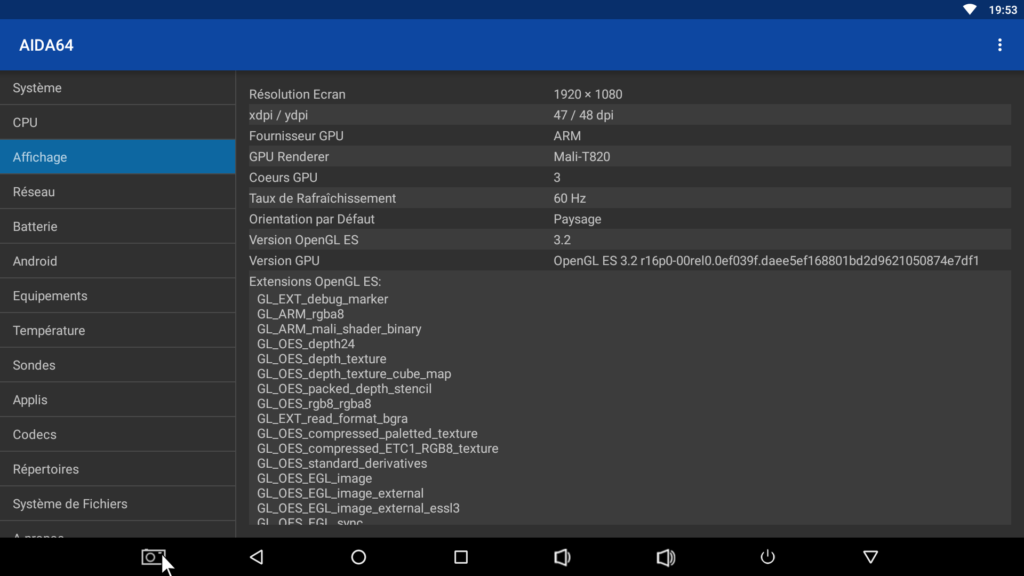Tap the 19:53 clock in status bar

tap(1002, 10)
